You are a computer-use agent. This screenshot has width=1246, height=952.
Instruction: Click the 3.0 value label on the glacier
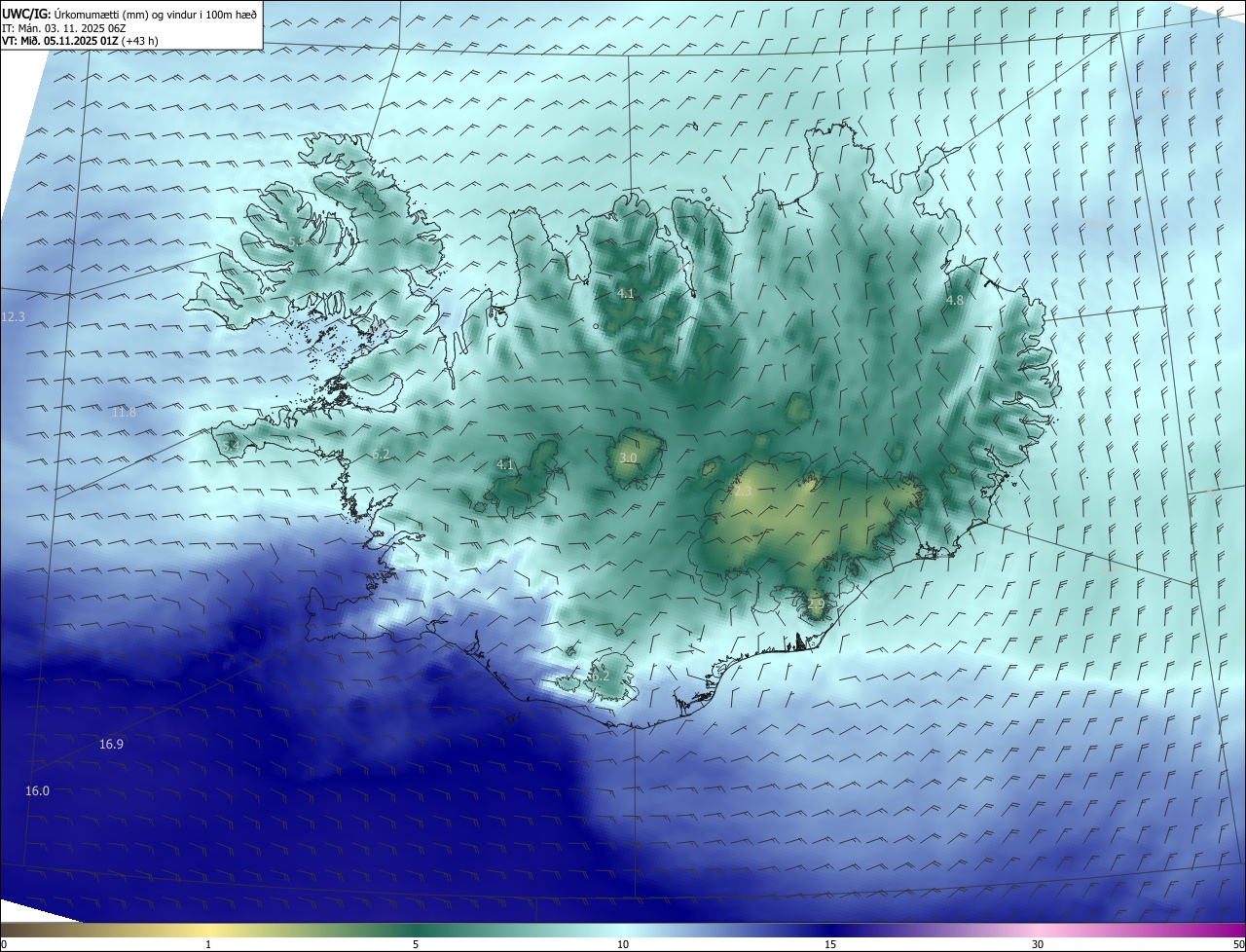[x=628, y=458]
